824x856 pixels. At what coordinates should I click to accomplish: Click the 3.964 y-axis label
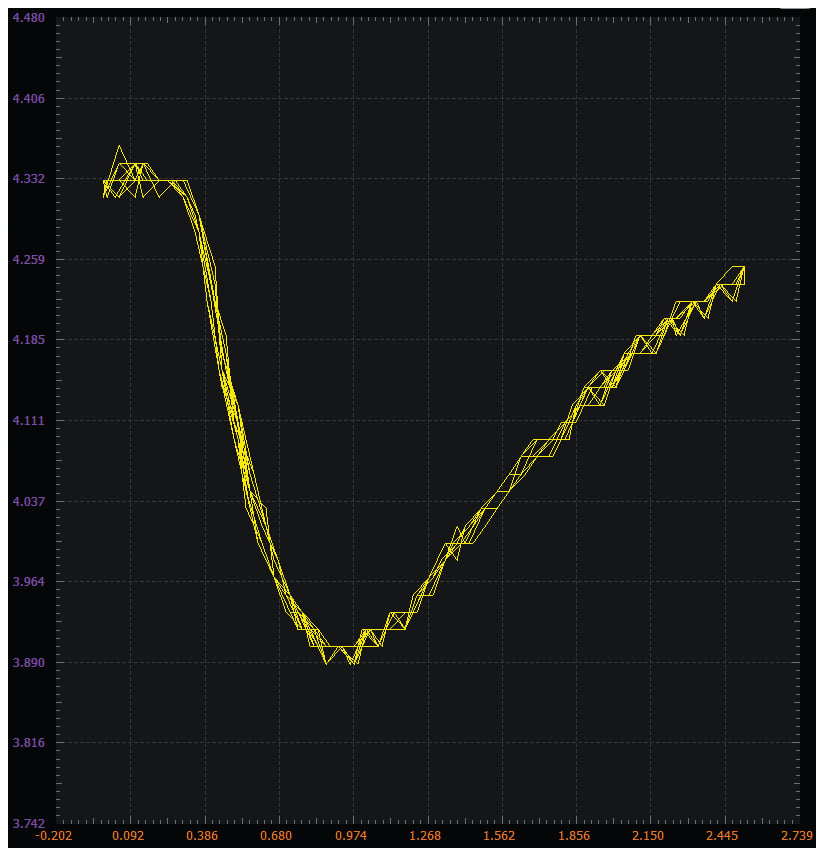click(29, 581)
